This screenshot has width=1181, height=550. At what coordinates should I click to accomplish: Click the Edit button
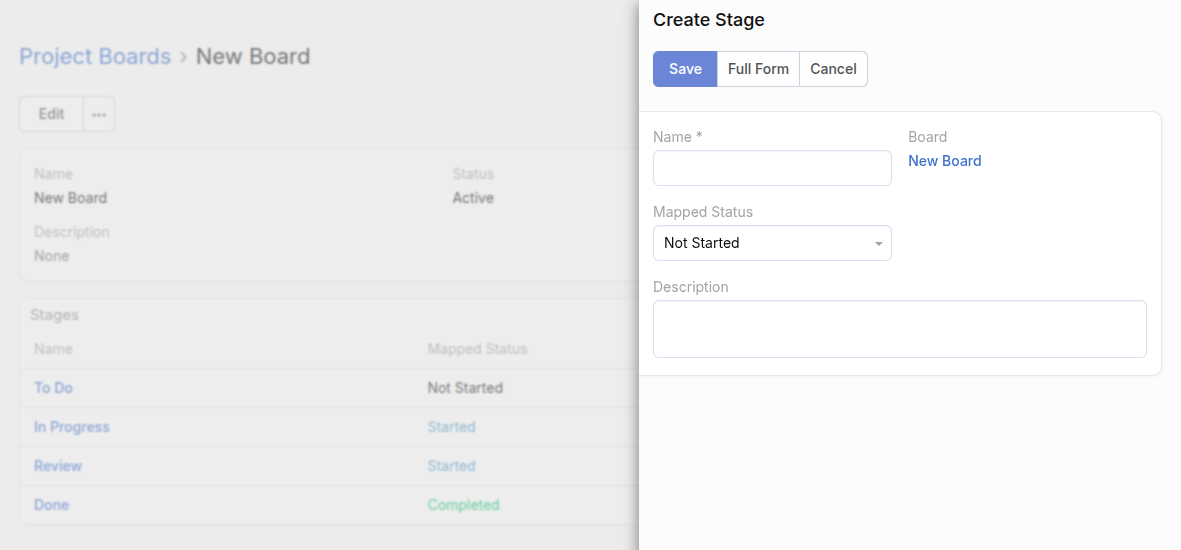tap(51, 115)
